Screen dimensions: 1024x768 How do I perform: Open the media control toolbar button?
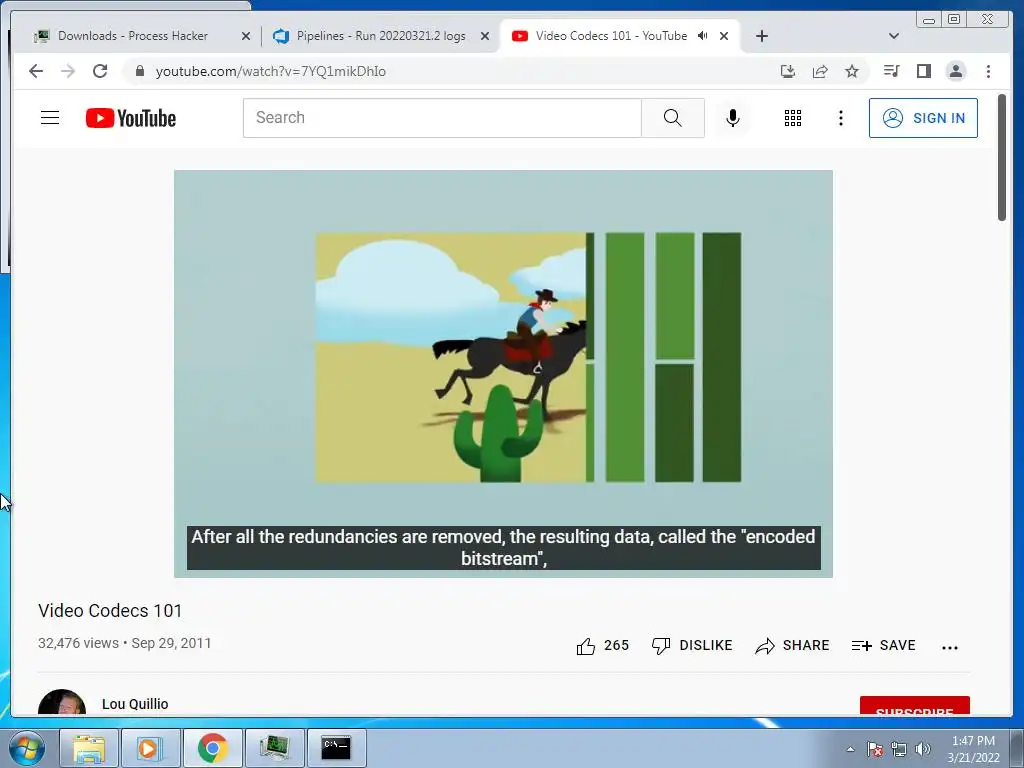coord(891,71)
